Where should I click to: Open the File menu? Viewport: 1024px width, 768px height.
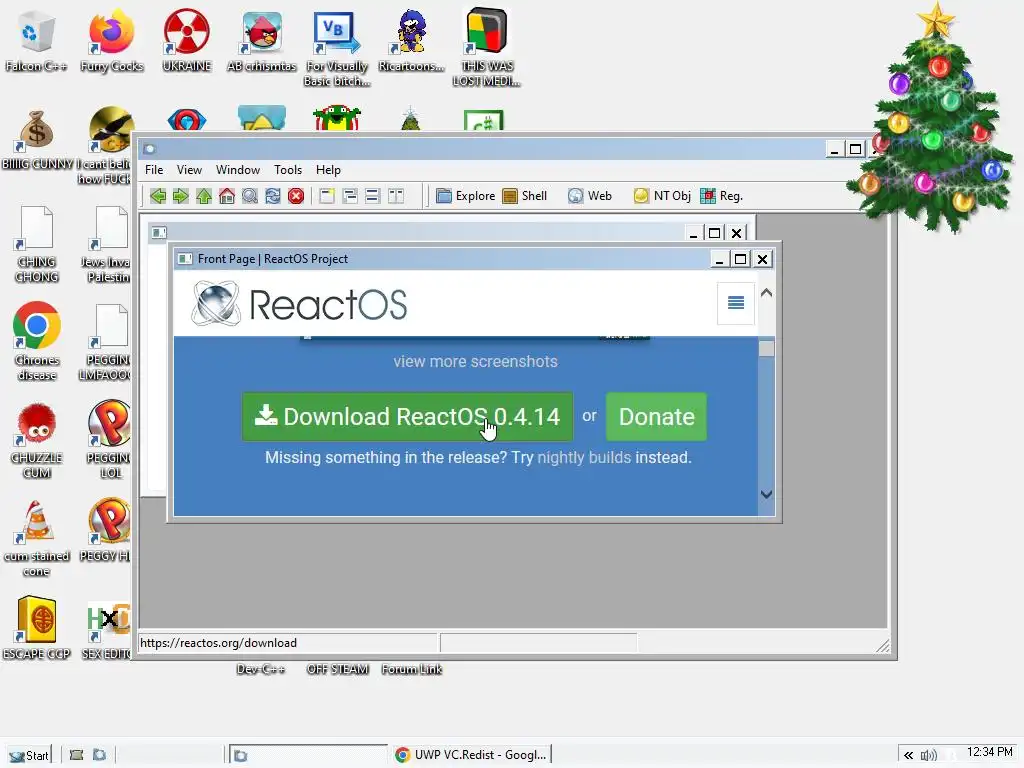[154, 170]
